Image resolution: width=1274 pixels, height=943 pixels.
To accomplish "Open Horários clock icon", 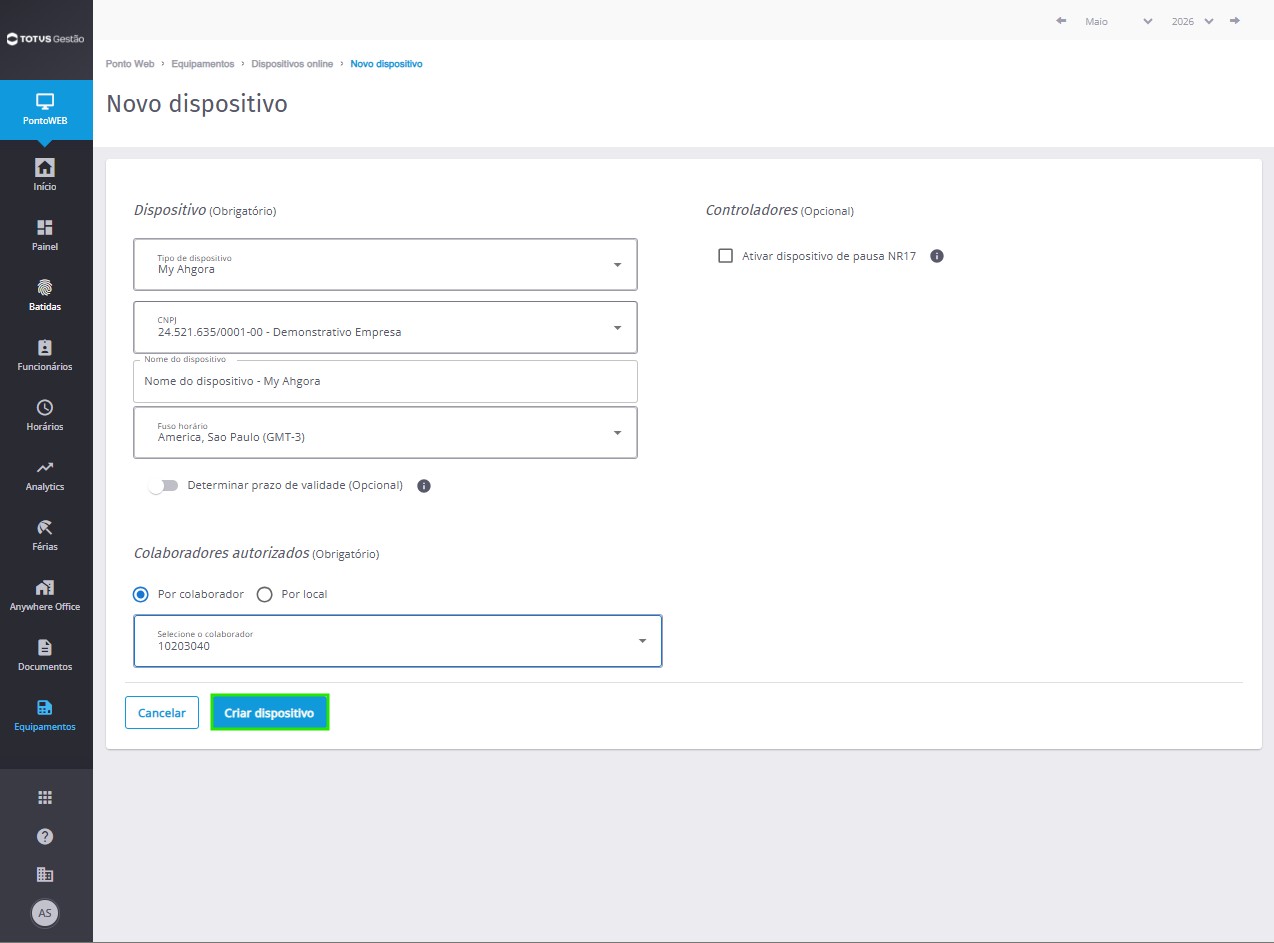I will click(44, 407).
